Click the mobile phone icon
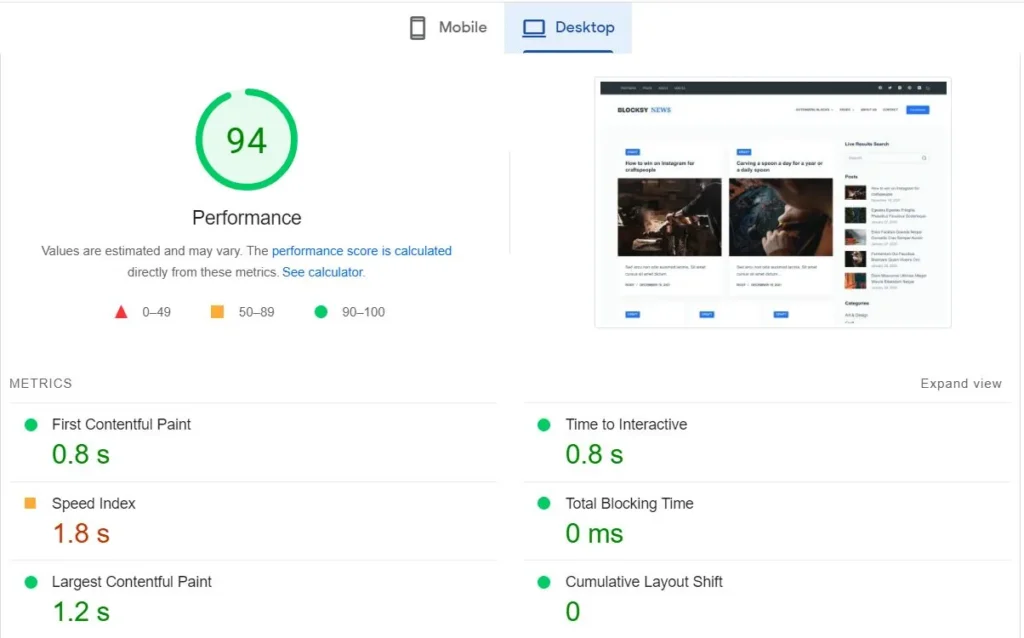 point(417,27)
